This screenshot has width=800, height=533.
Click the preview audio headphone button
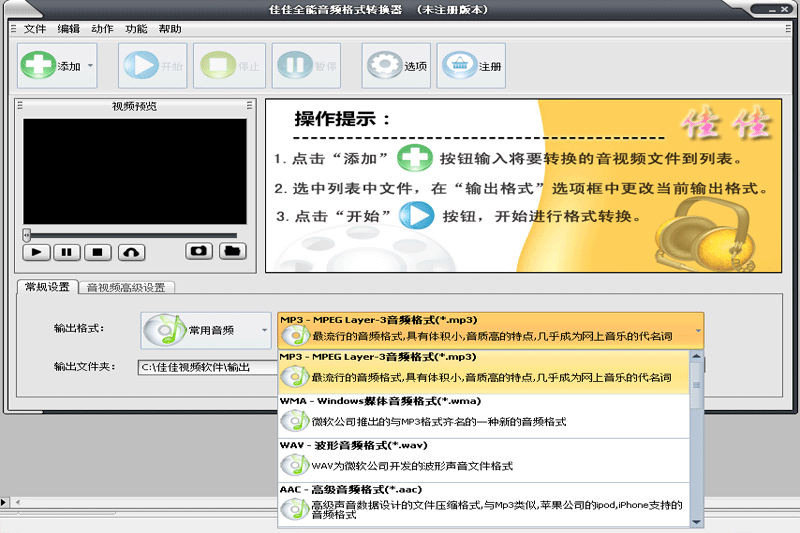click(132, 252)
